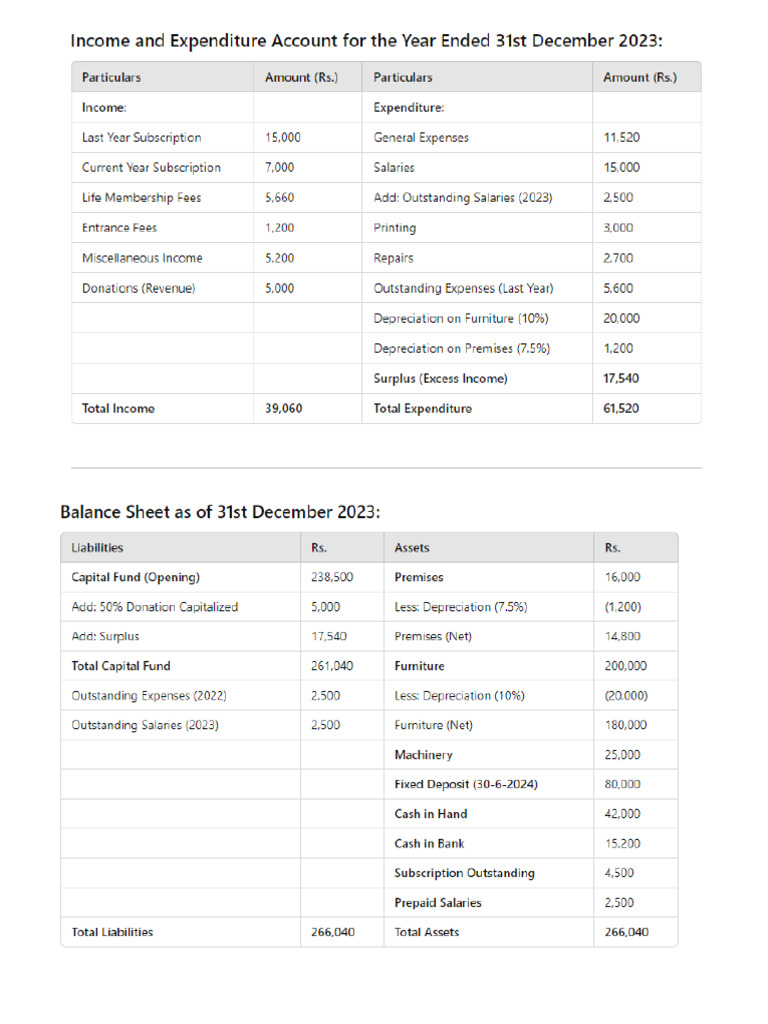The width and height of the screenshot is (768, 1024).
Task: Click the 'Balance Sheet as of 31st December 2023:' heading
Action: point(220,512)
